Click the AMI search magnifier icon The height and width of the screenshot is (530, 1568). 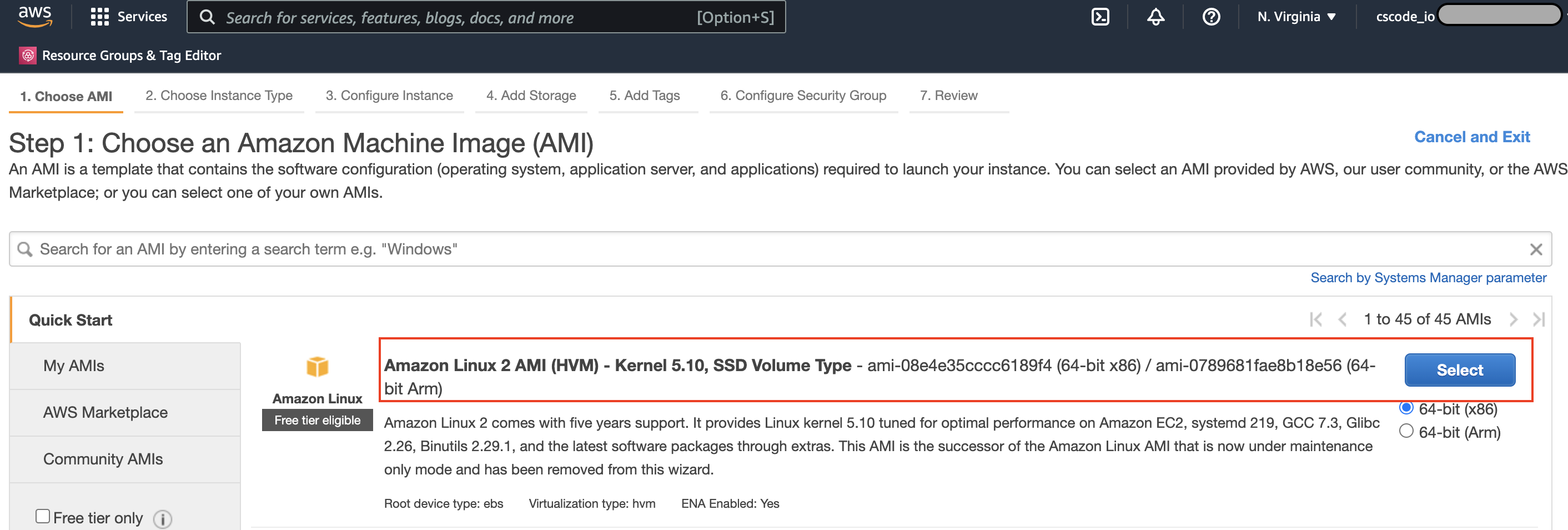click(25, 249)
